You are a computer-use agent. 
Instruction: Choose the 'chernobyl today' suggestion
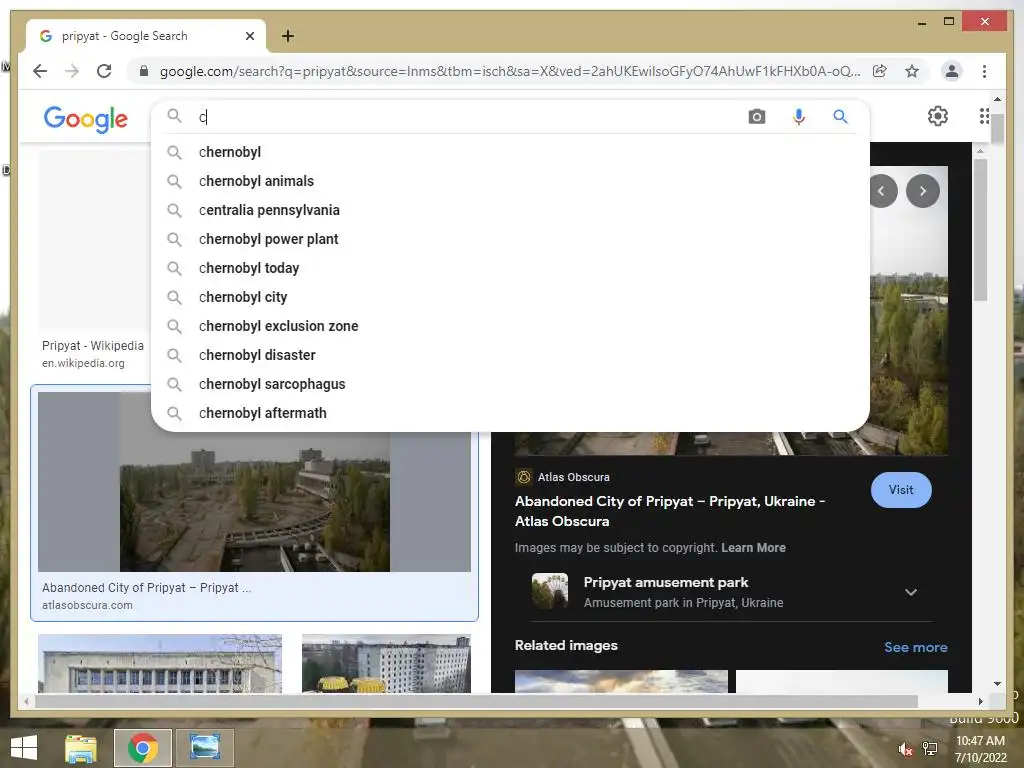[510, 268]
